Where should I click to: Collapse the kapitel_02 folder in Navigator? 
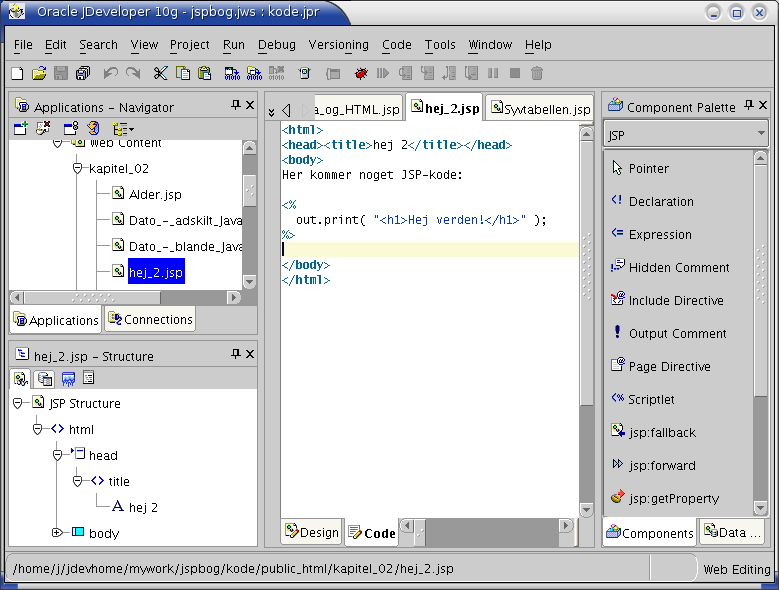click(77, 169)
